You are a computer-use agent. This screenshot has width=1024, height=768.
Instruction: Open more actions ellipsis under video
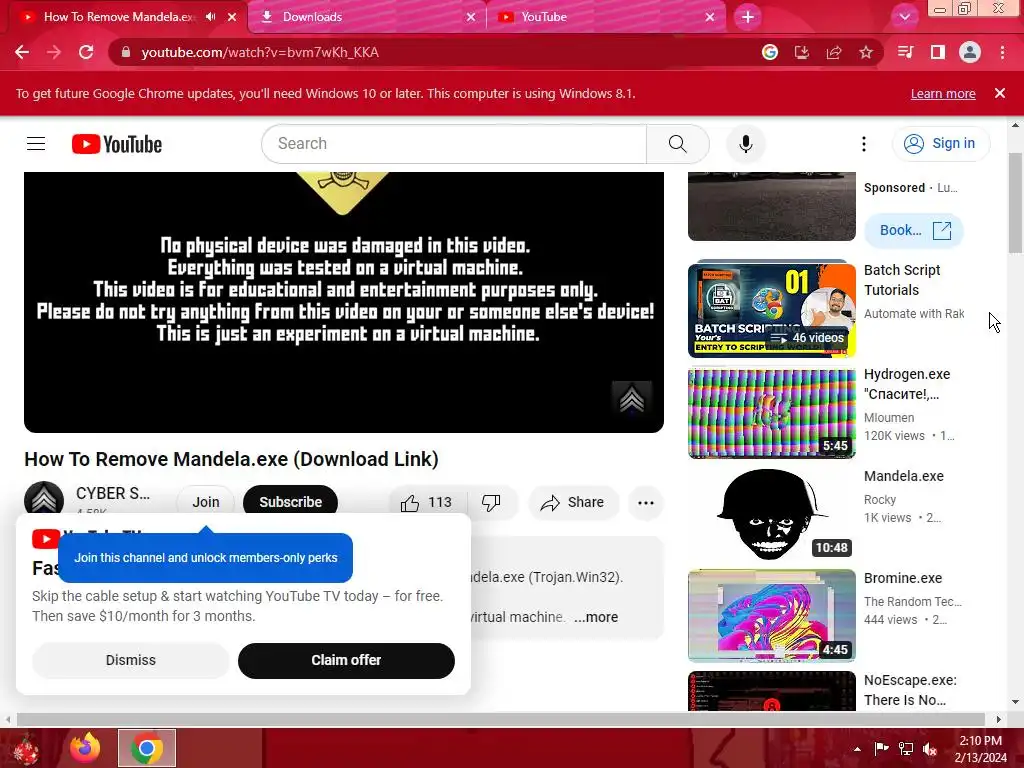(646, 502)
